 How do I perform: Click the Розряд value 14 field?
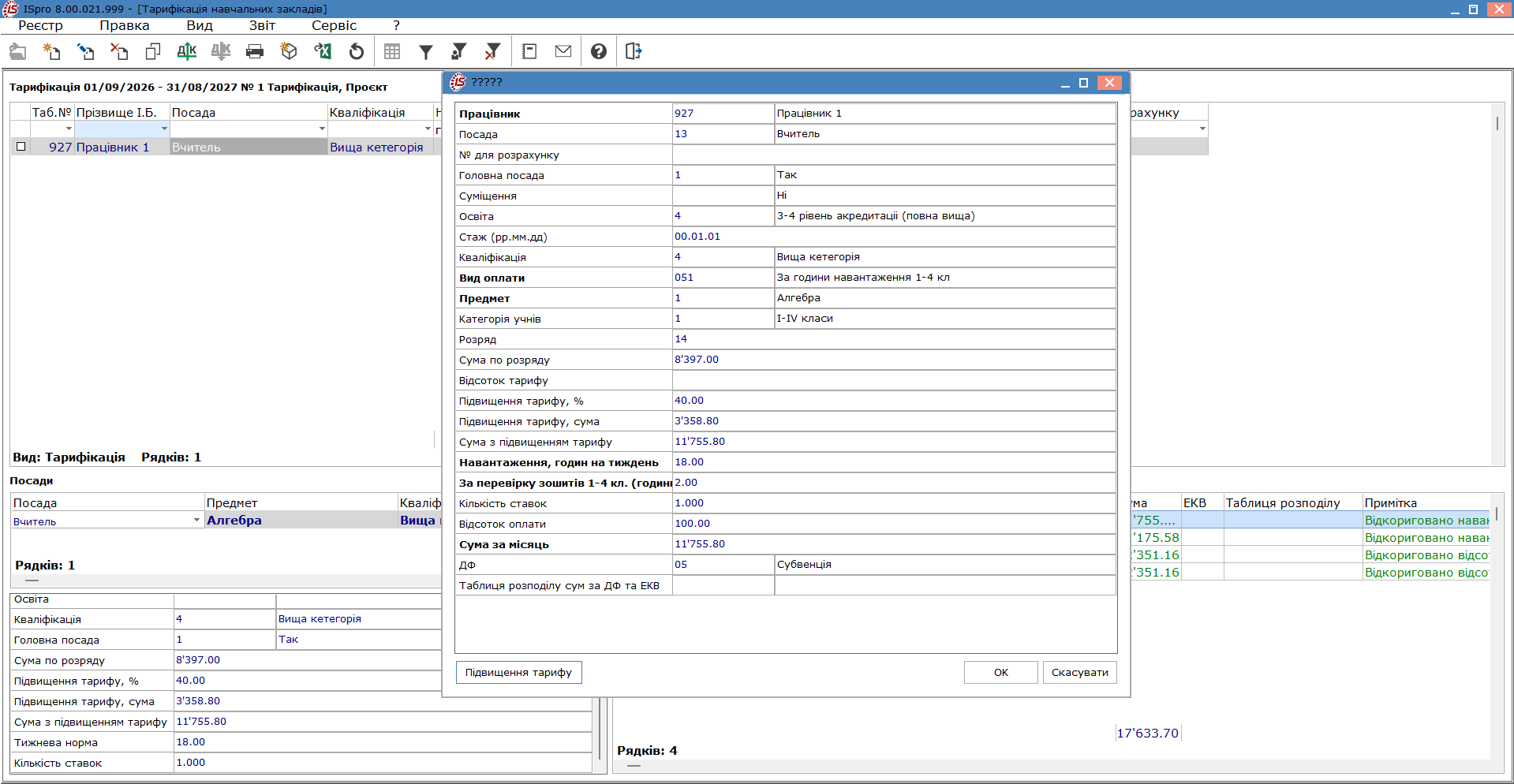coord(894,339)
